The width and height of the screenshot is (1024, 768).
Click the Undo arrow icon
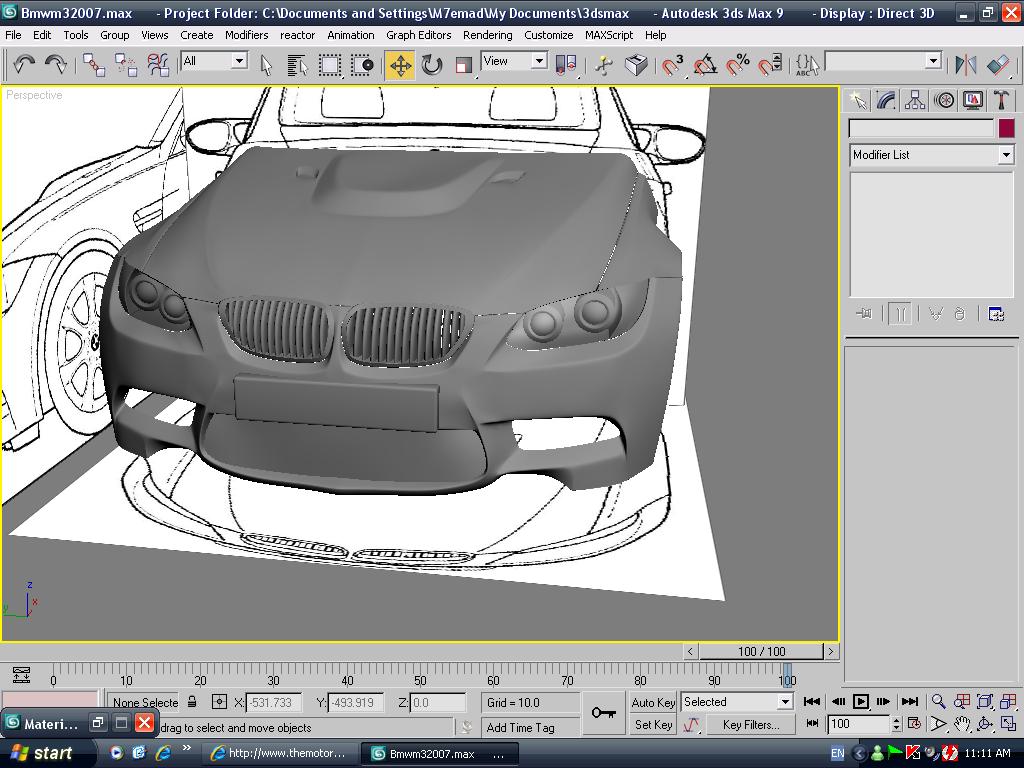24,64
